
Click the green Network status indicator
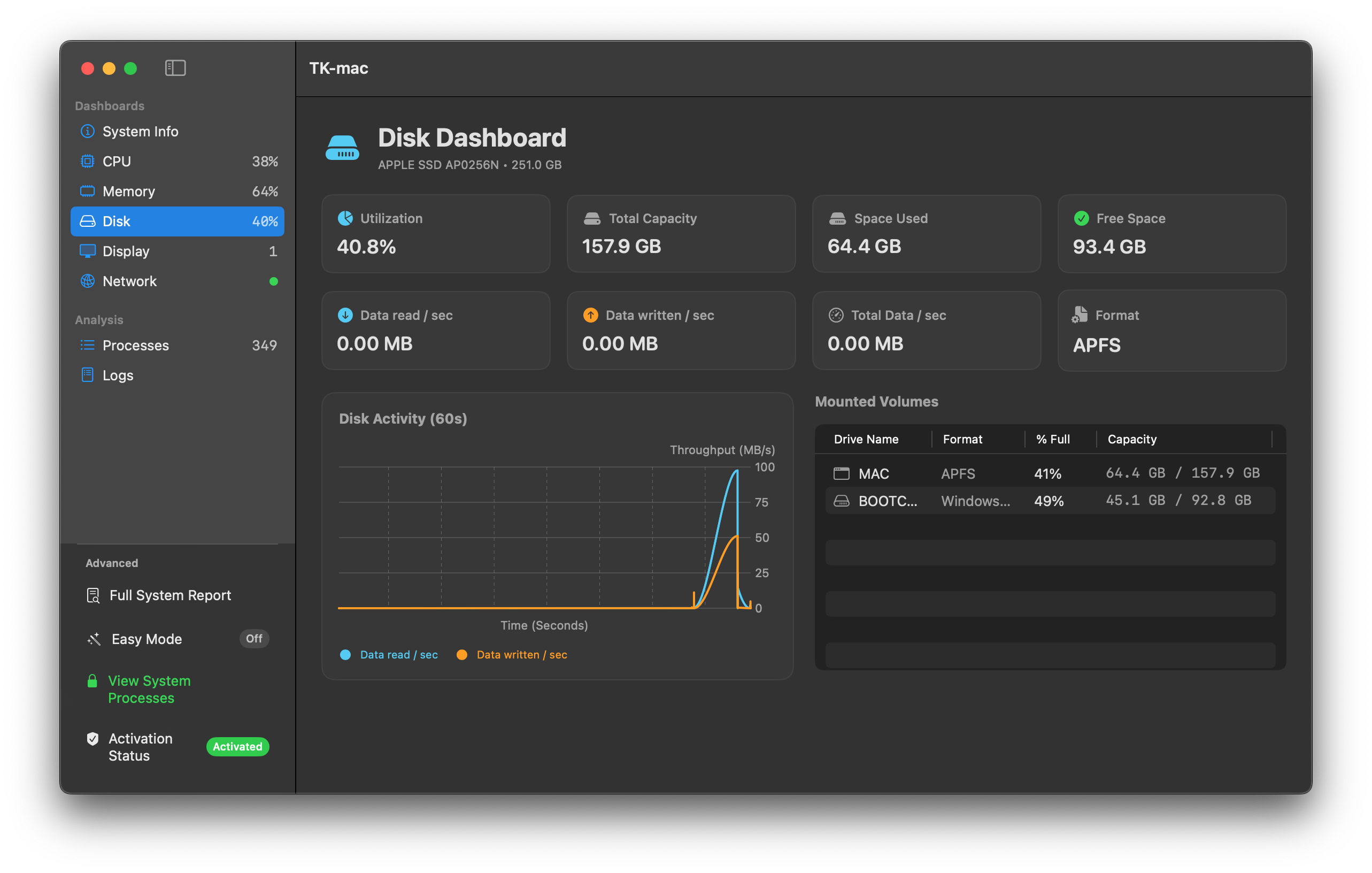click(x=273, y=281)
